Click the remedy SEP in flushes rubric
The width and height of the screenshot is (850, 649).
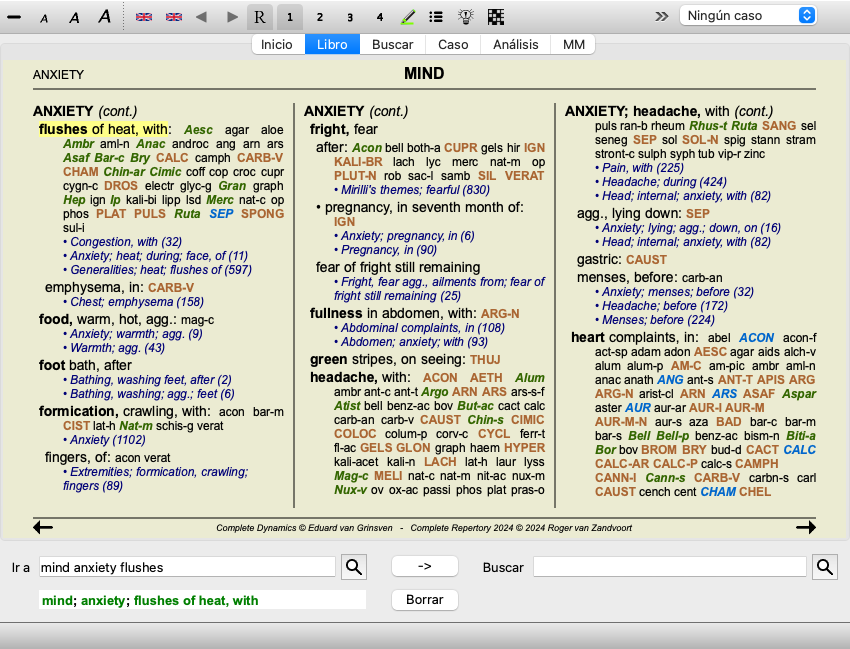(x=221, y=214)
